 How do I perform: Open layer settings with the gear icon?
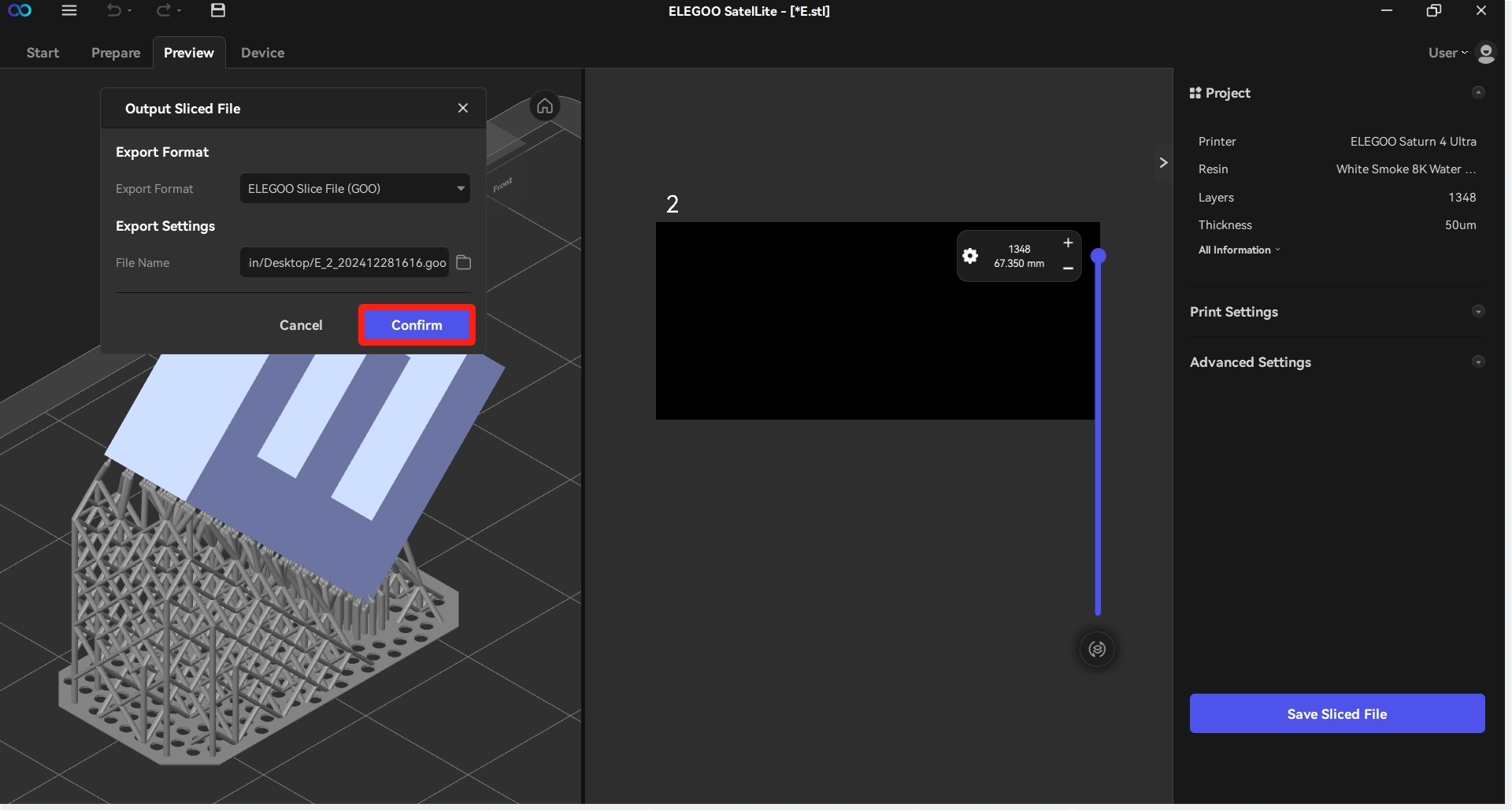click(970, 256)
